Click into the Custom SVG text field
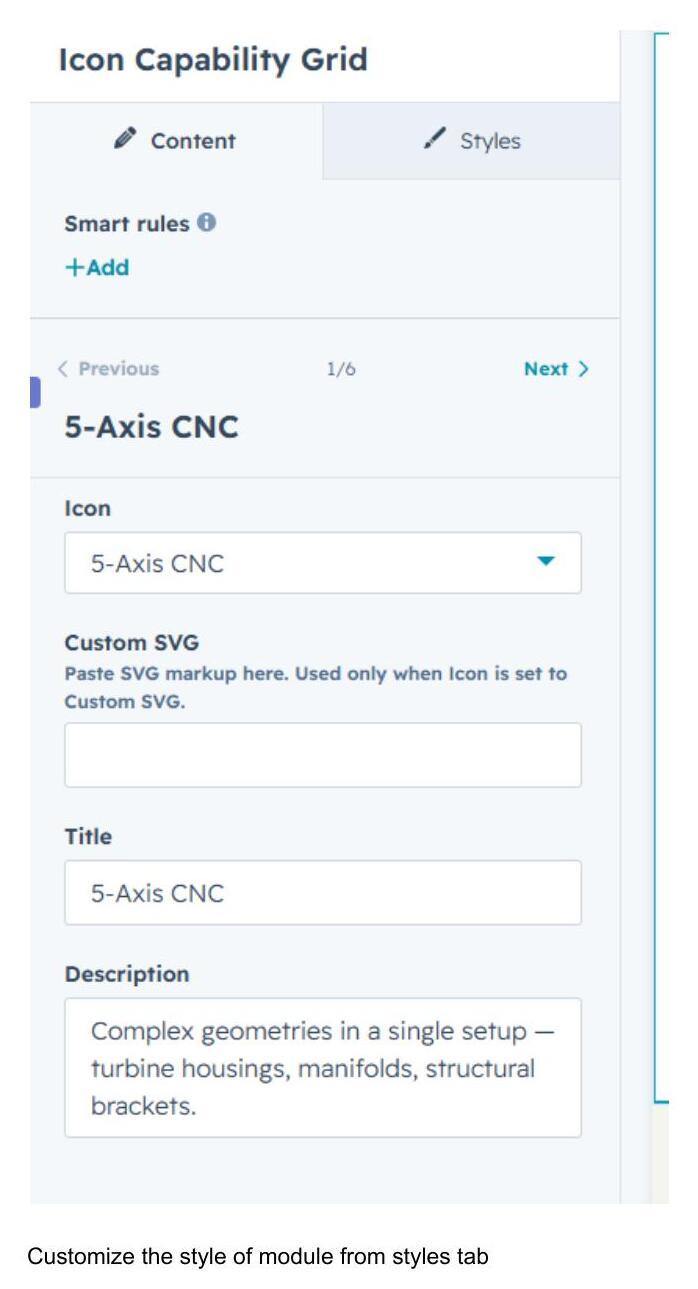The height and width of the screenshot is (1289, 698). [x=323, y=755]
